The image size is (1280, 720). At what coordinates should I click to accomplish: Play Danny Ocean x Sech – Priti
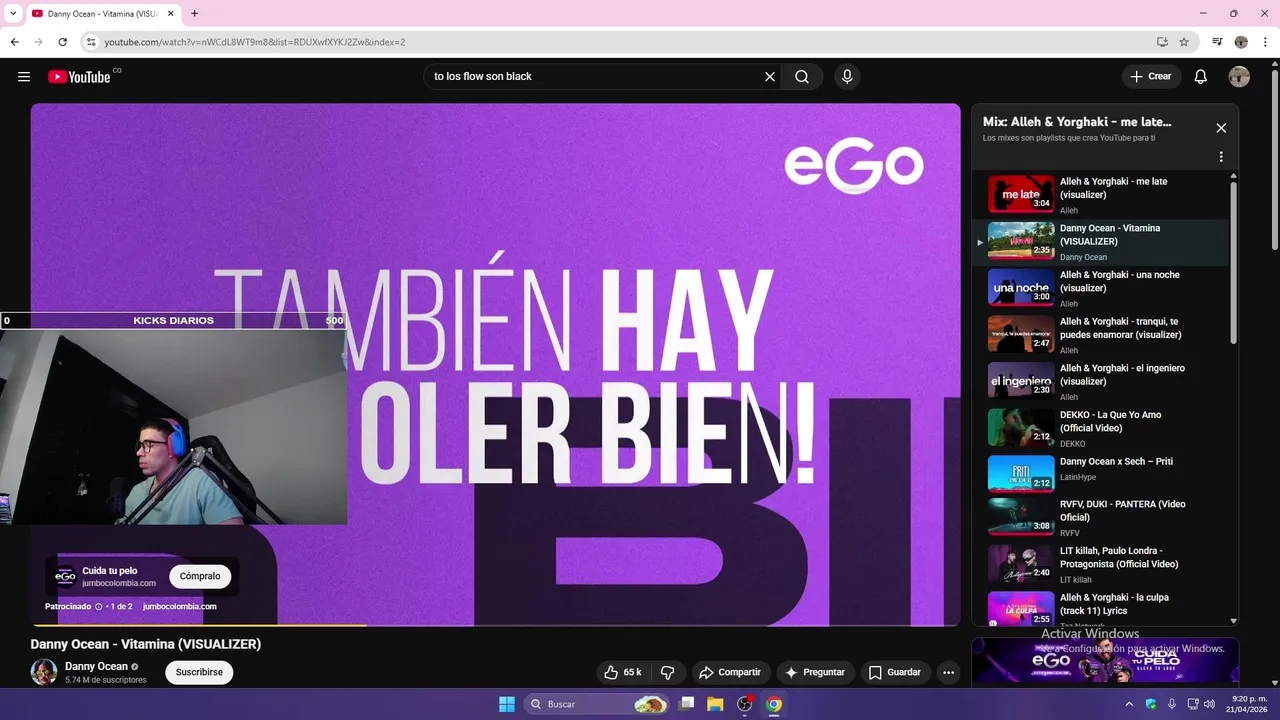(1100, 474)
